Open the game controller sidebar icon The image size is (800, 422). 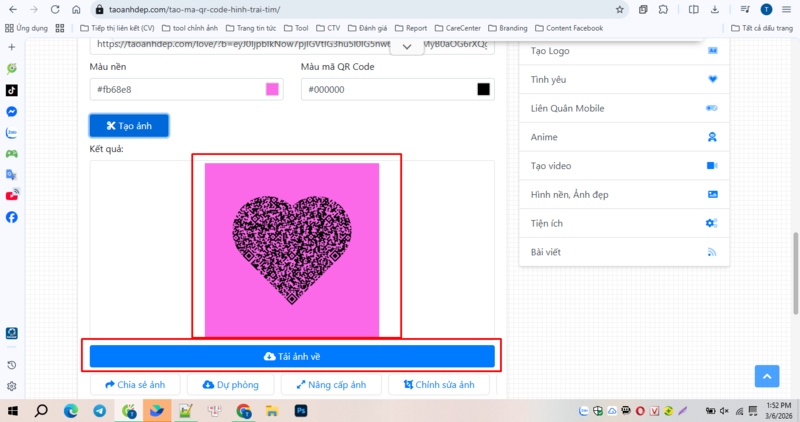(x=12, y=154)
